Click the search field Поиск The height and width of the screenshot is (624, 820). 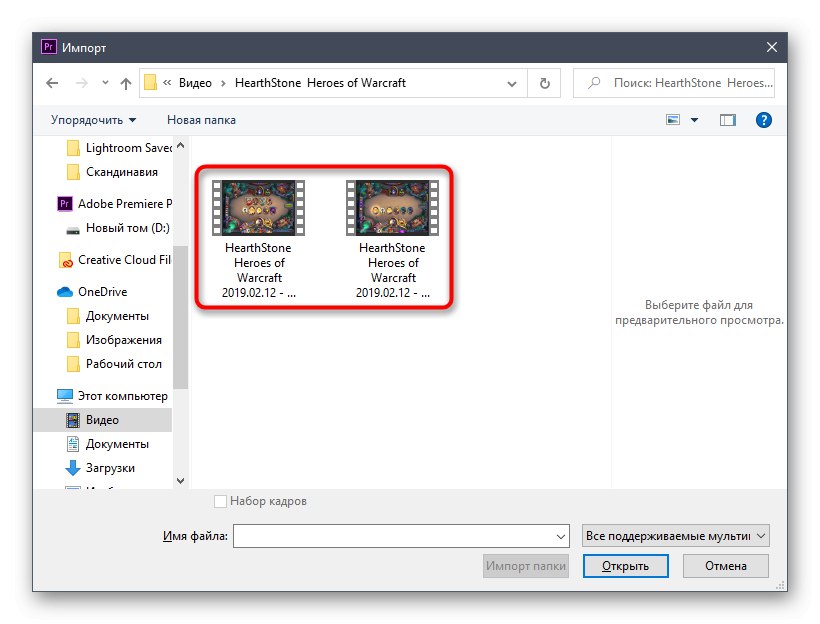(x=674, y=83)
